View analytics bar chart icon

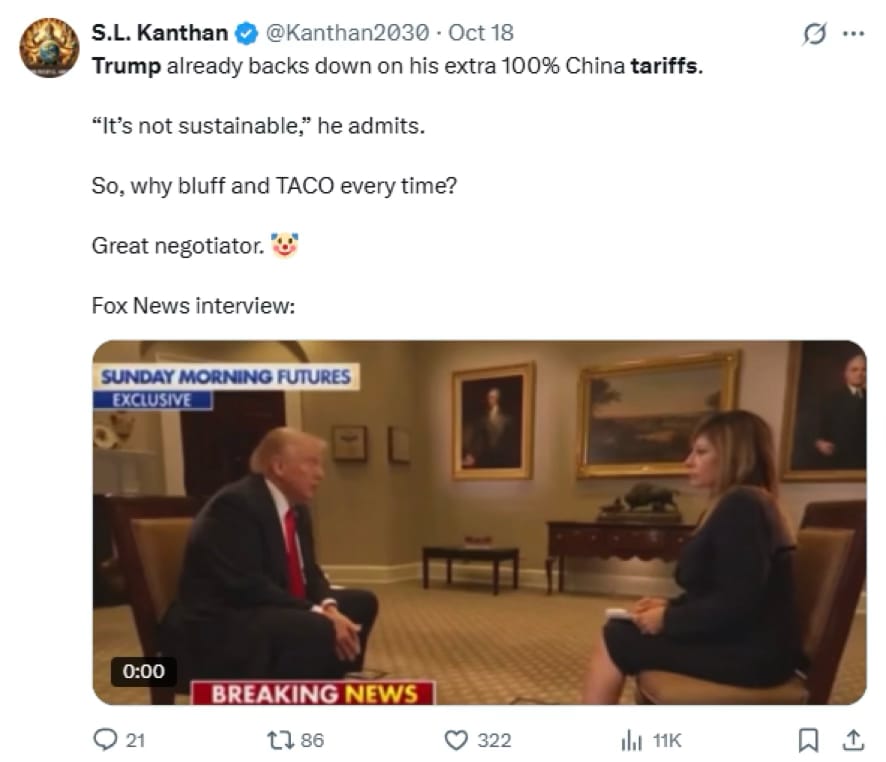631,740
